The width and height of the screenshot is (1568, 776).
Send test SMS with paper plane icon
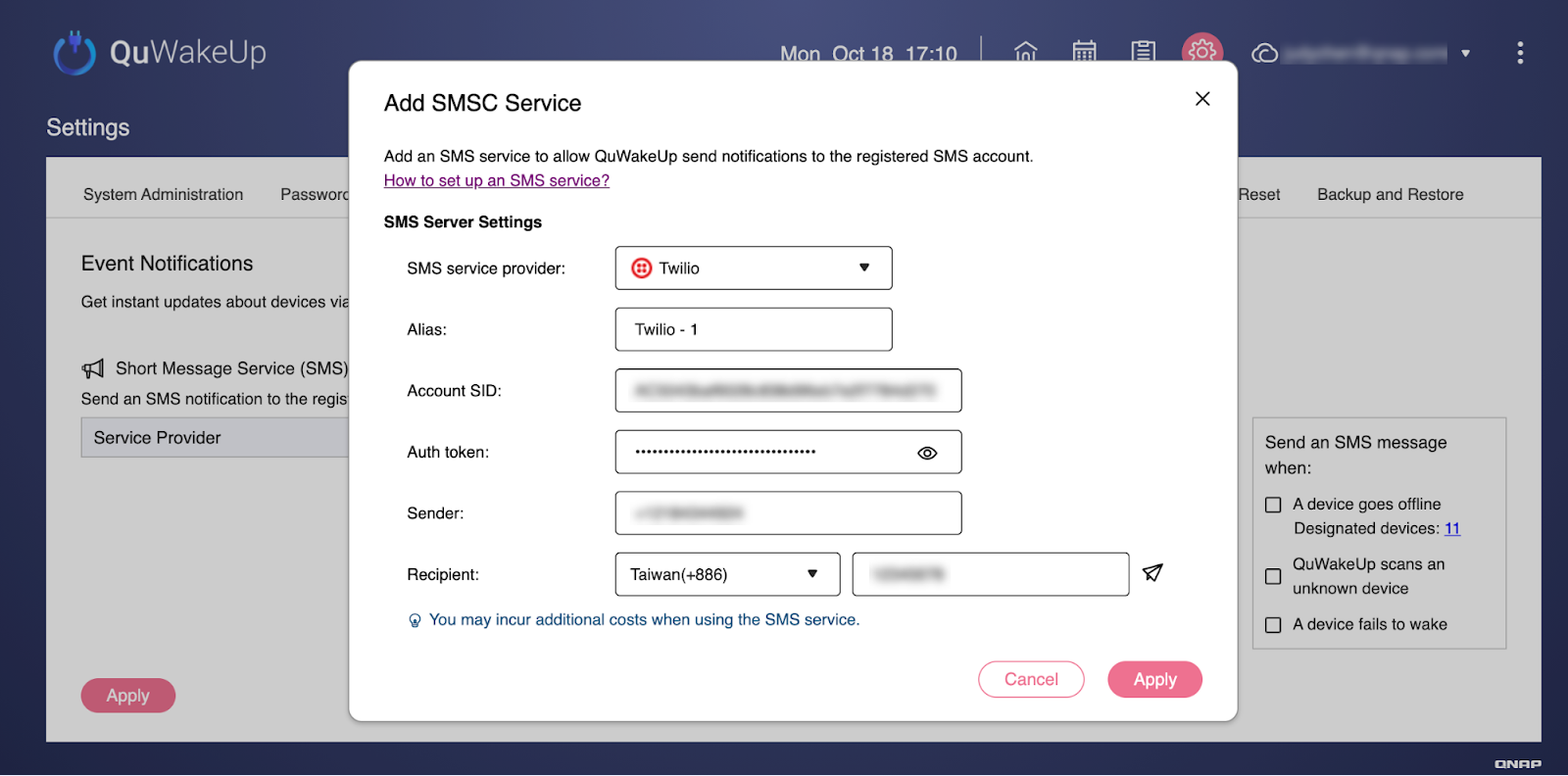(1152, 573)
